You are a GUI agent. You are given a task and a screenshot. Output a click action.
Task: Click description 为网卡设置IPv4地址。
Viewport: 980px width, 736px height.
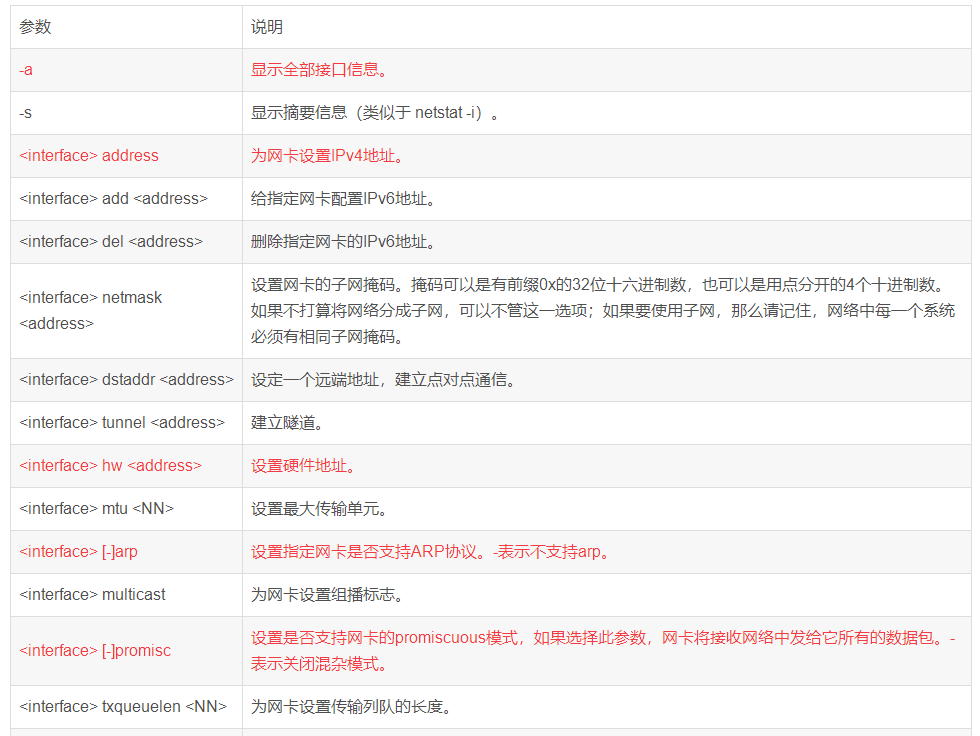327,156
